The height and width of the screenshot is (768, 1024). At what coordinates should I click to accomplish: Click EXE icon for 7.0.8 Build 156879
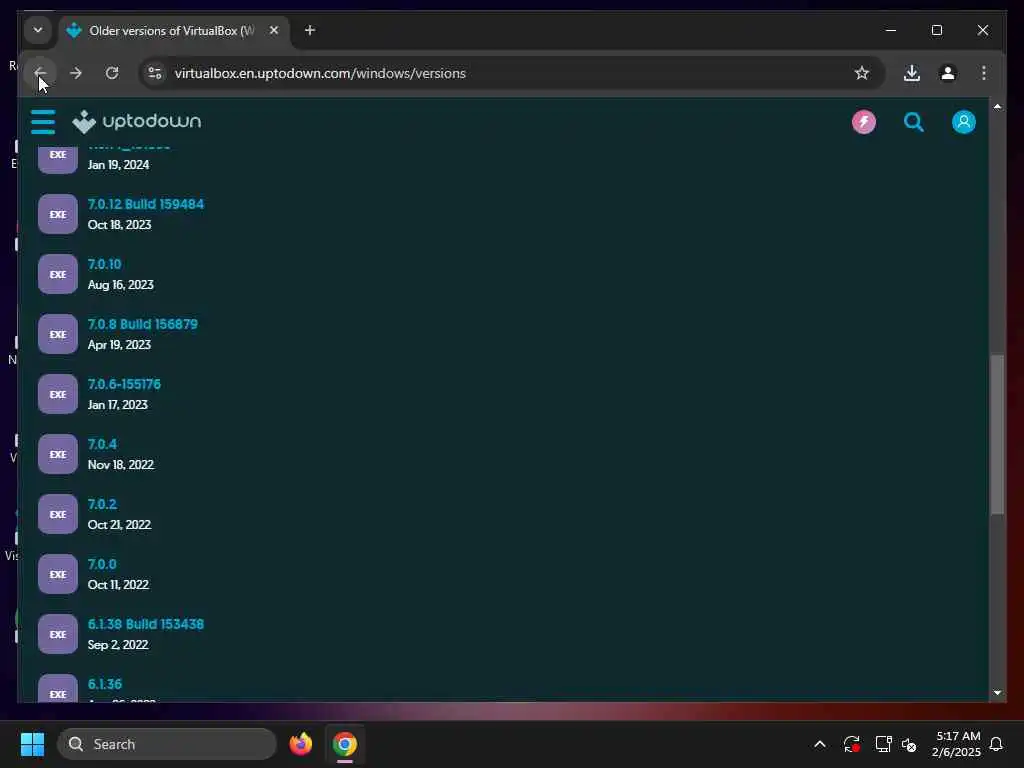(x=57, y=334)
